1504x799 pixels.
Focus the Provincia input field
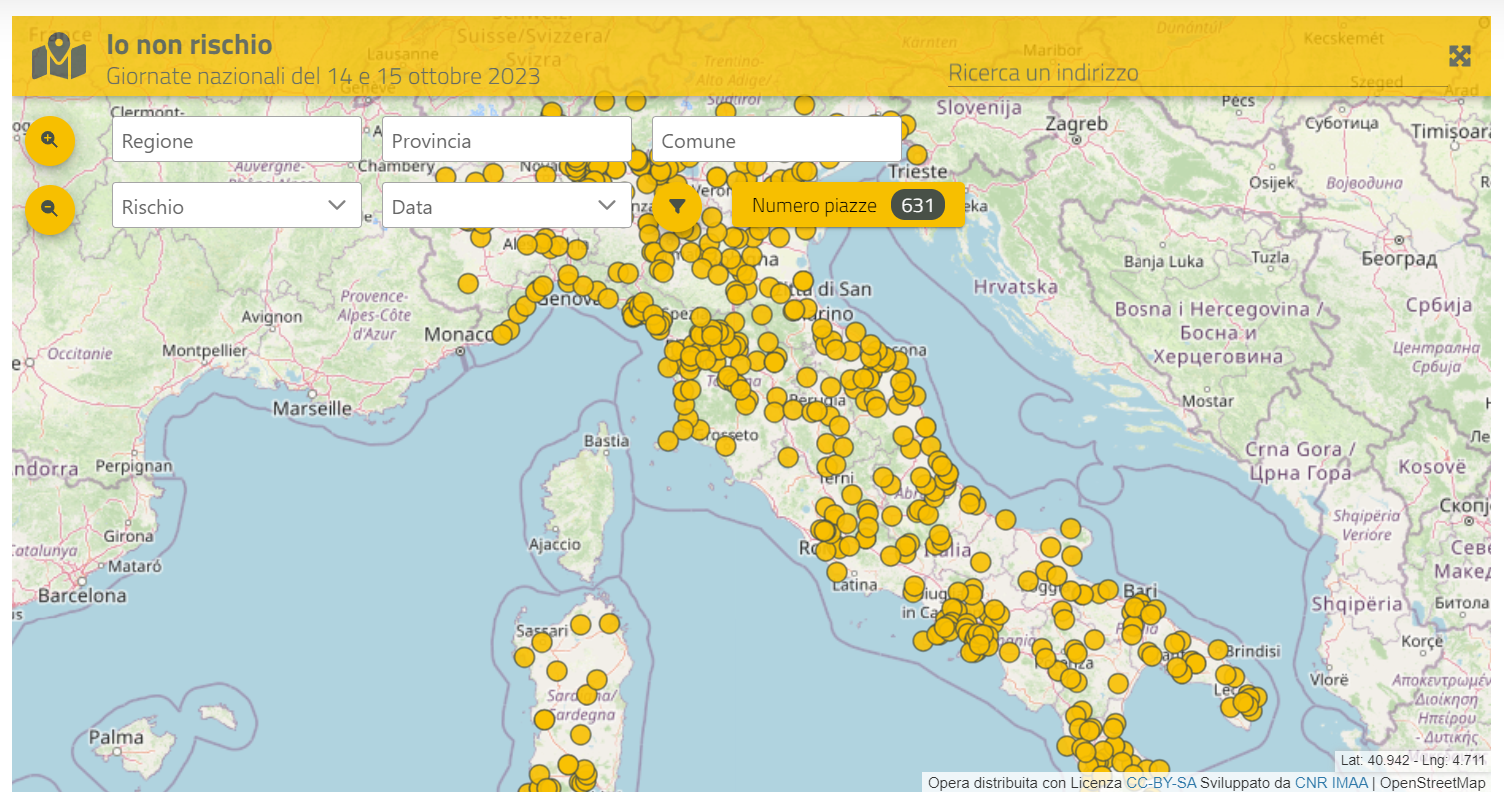507,140
